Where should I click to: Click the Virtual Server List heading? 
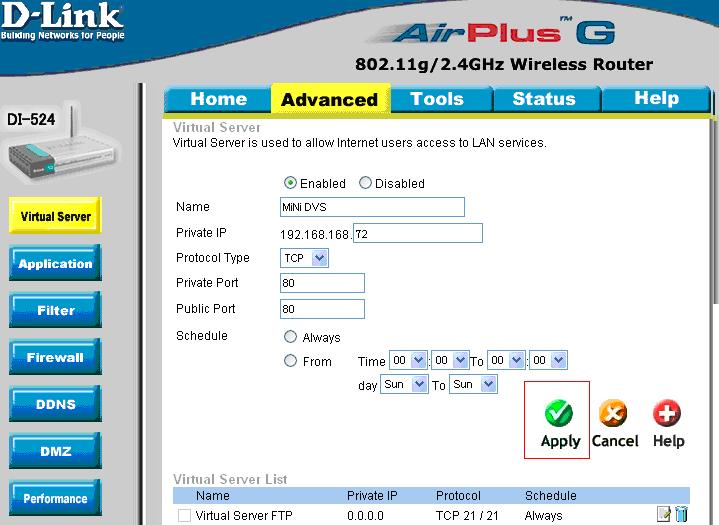click(230, 479)
